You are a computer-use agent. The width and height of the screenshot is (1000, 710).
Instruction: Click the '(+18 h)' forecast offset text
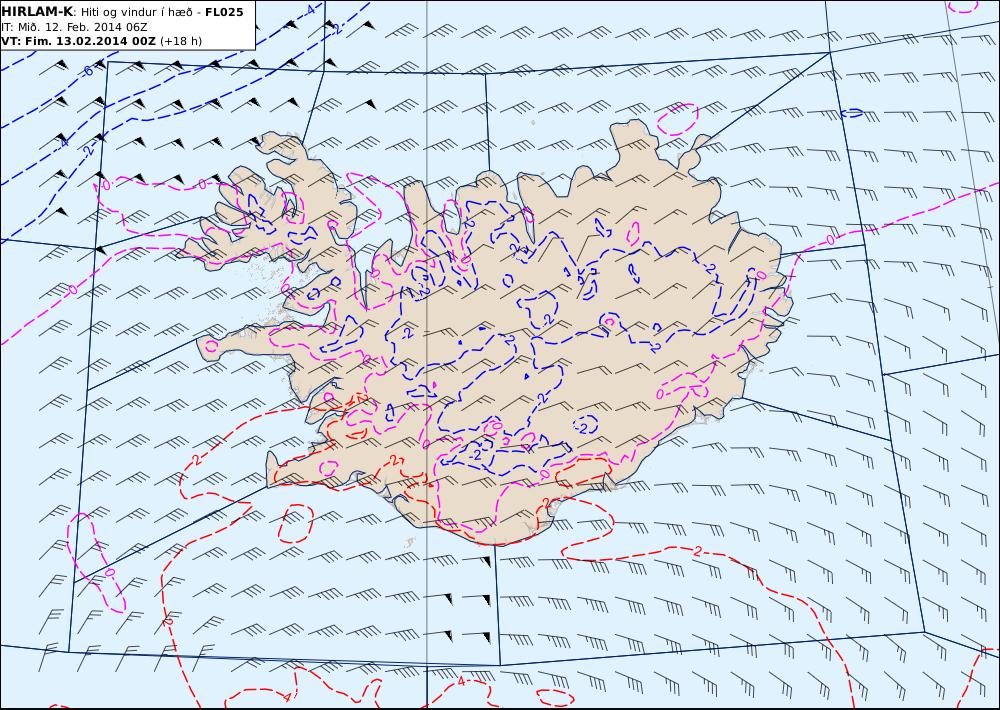coord(180,41)
